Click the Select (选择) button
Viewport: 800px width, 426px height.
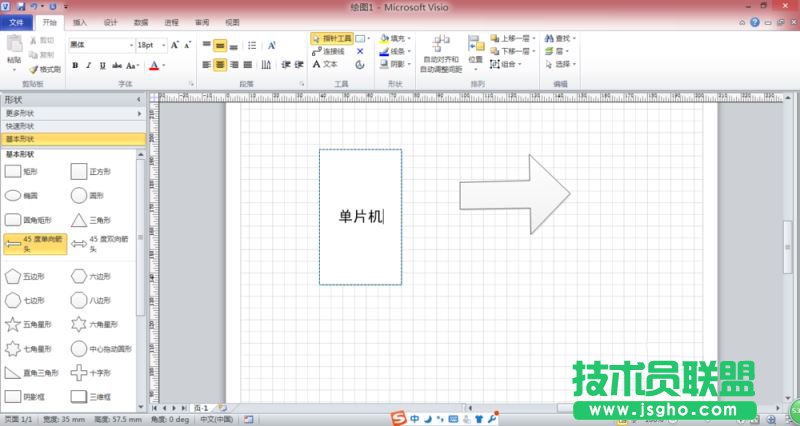pyautogui.click(x=560, y=64)
